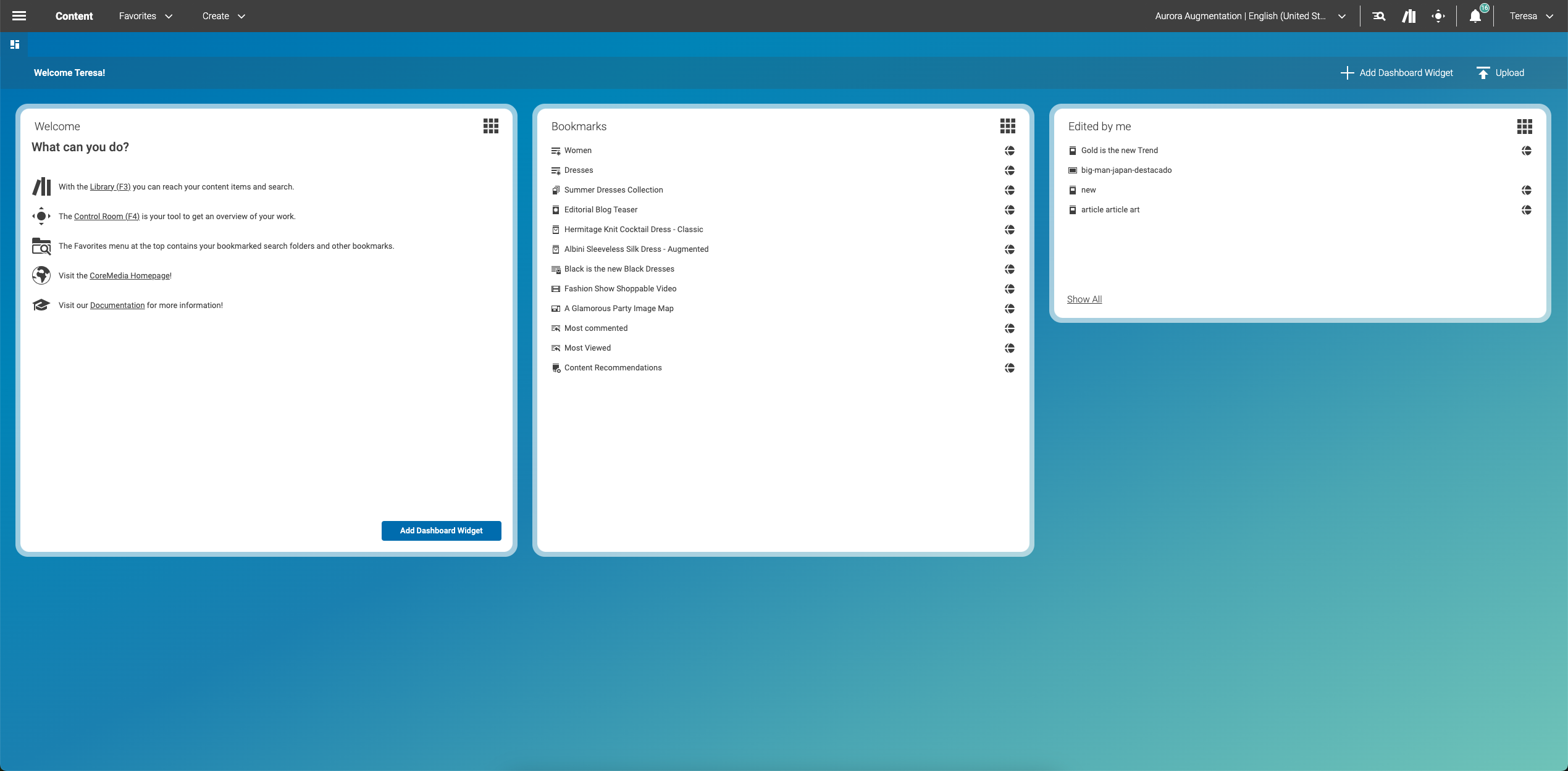
Task: Open the Library books icon in header
Action: pos(1409,16)
